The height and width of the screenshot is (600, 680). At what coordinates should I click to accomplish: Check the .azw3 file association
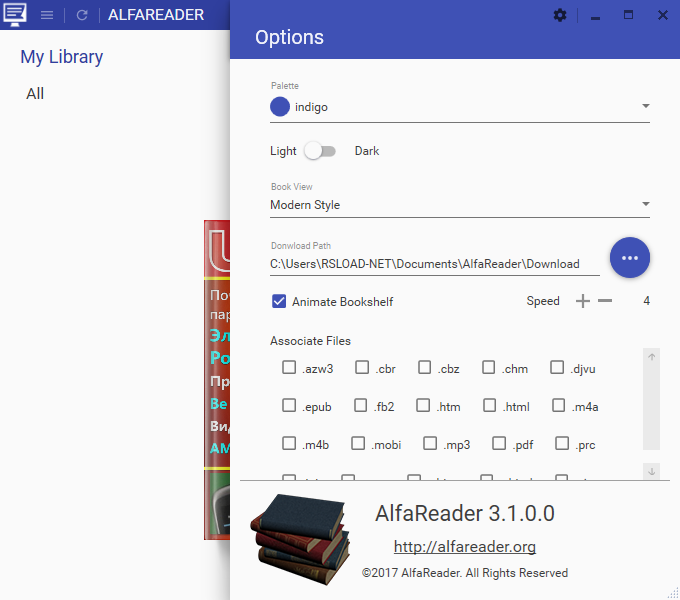point(289,367)
